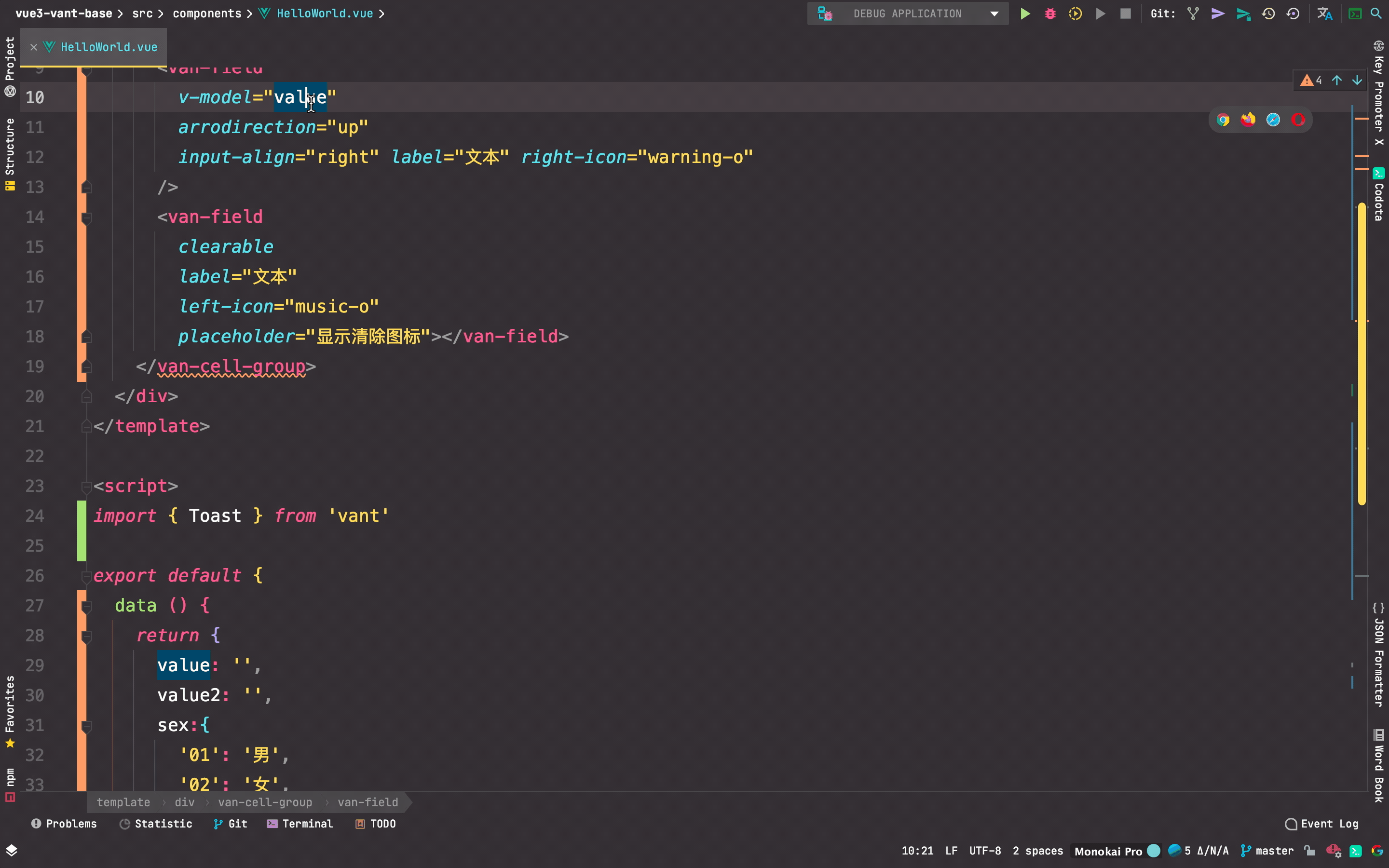Open Search Everywhere magnifier icon
Image resolution: width=1389 pixels, height=868 pixels.
pos(1376,14)
